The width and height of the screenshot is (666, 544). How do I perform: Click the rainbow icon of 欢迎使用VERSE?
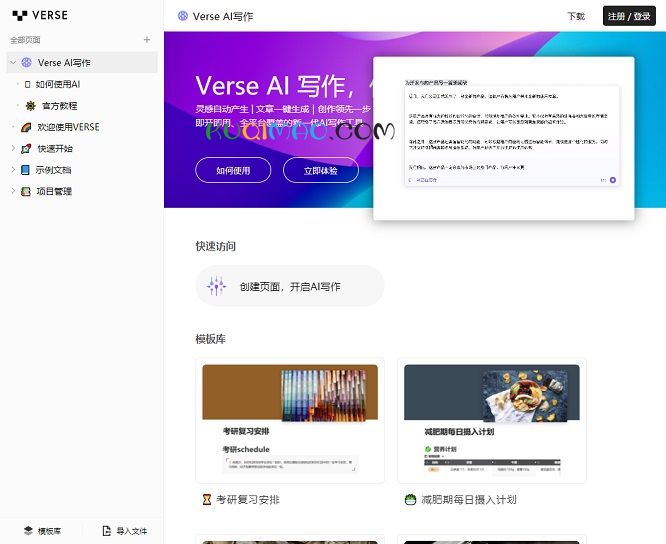26,127
